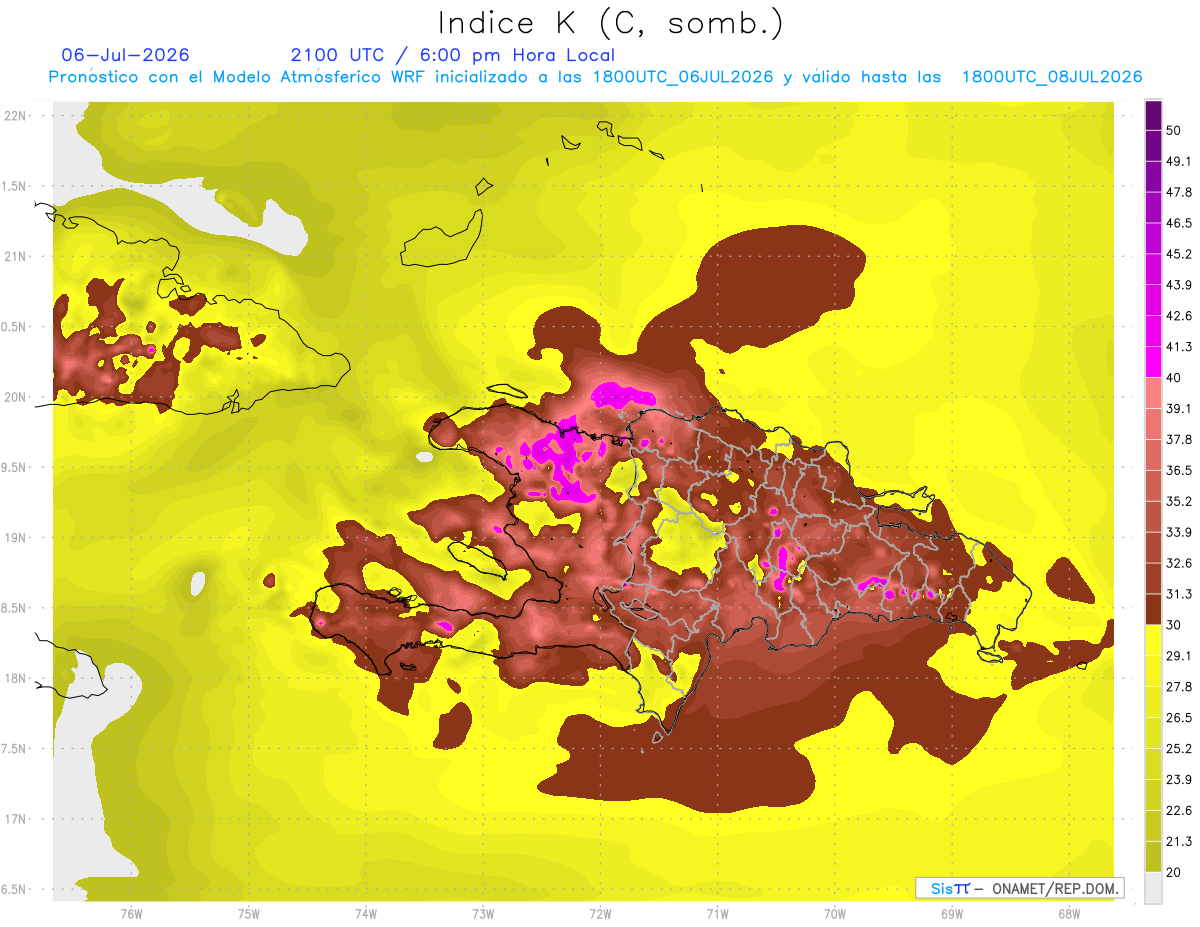Pick the bright yellow swatch between 29.1 and 30
This screenshot has width=1200, height=927.
1153,640
